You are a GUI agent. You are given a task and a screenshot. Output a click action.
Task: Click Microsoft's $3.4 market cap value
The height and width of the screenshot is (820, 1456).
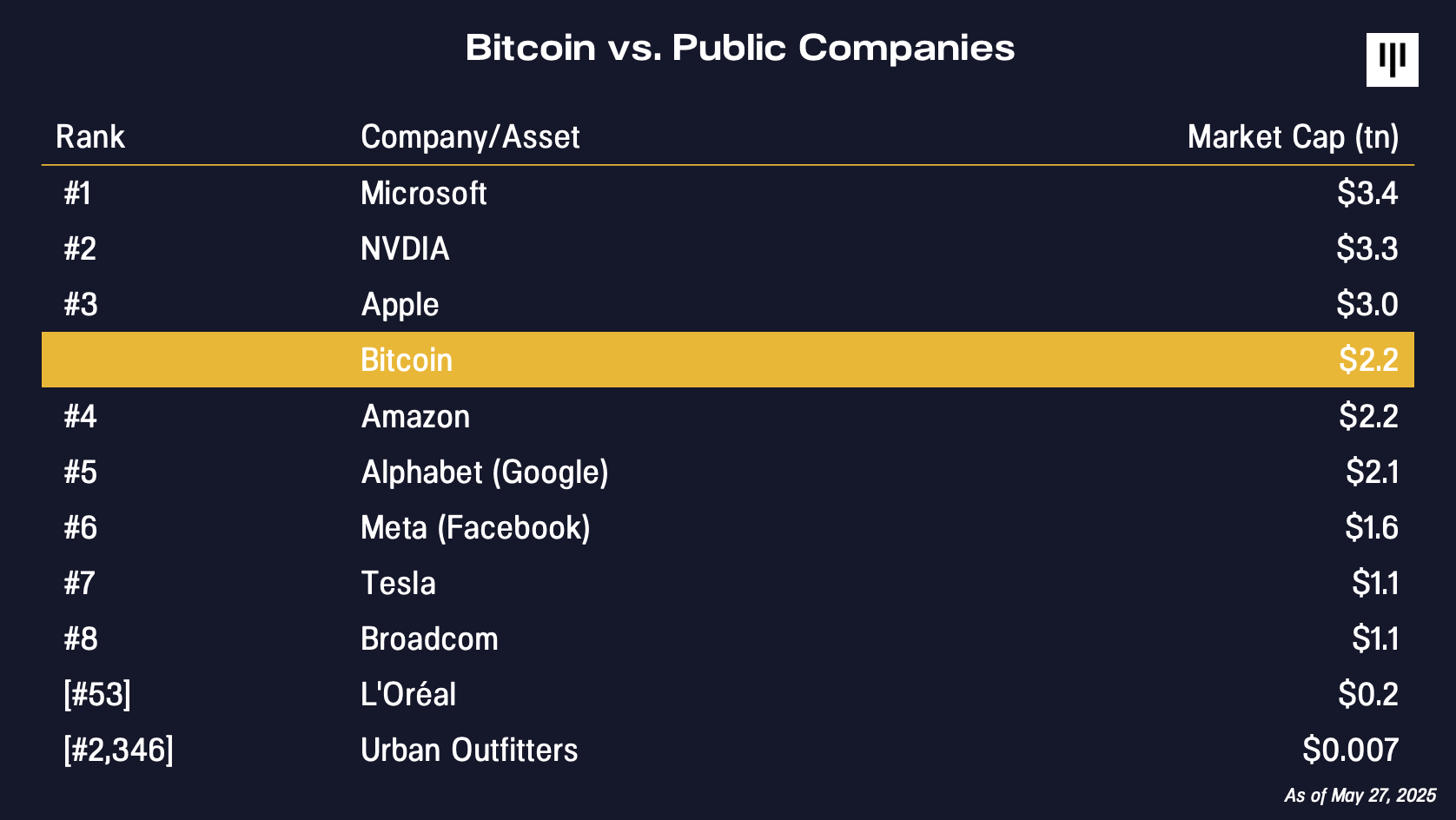click(x=1367, y=194)
